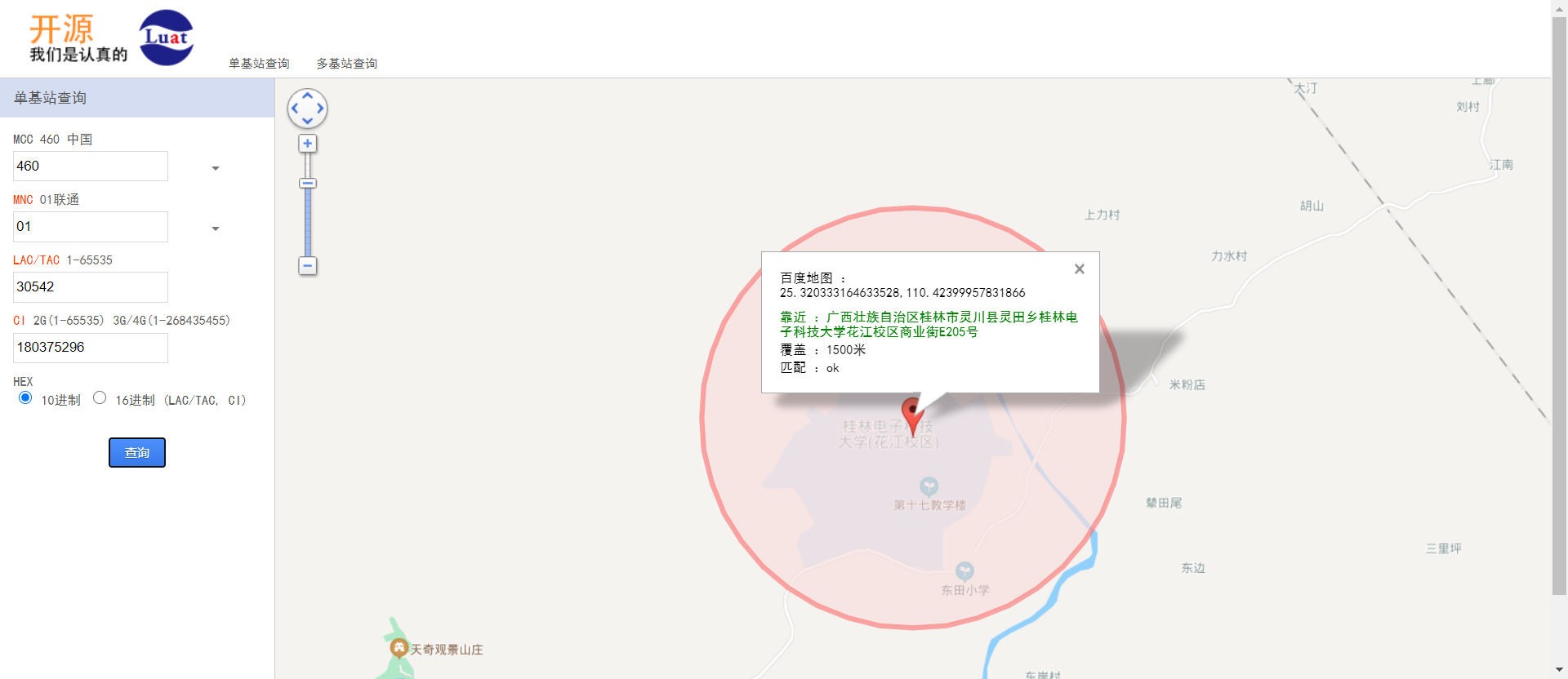Pan the map up with the top arrow

click(x=308, y=95)
